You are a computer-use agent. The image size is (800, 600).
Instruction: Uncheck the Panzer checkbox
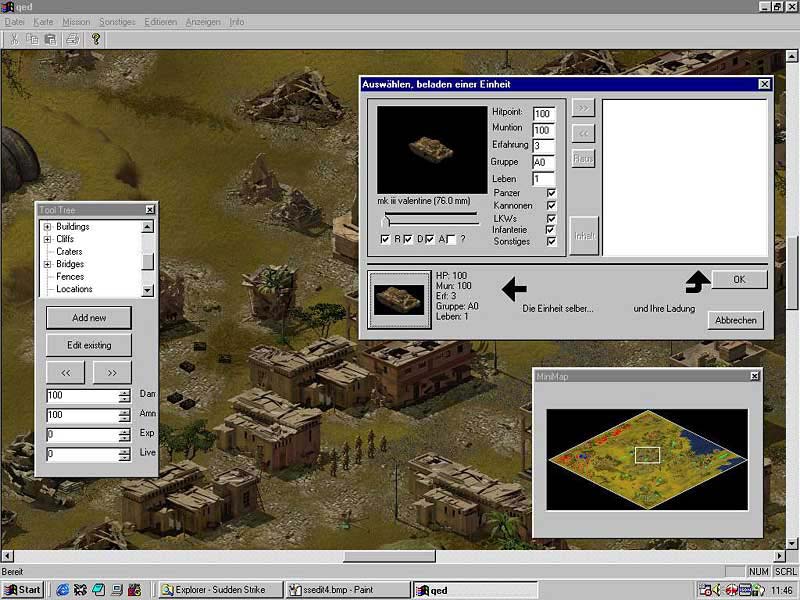pyautogui.click(x=551, y=193)
